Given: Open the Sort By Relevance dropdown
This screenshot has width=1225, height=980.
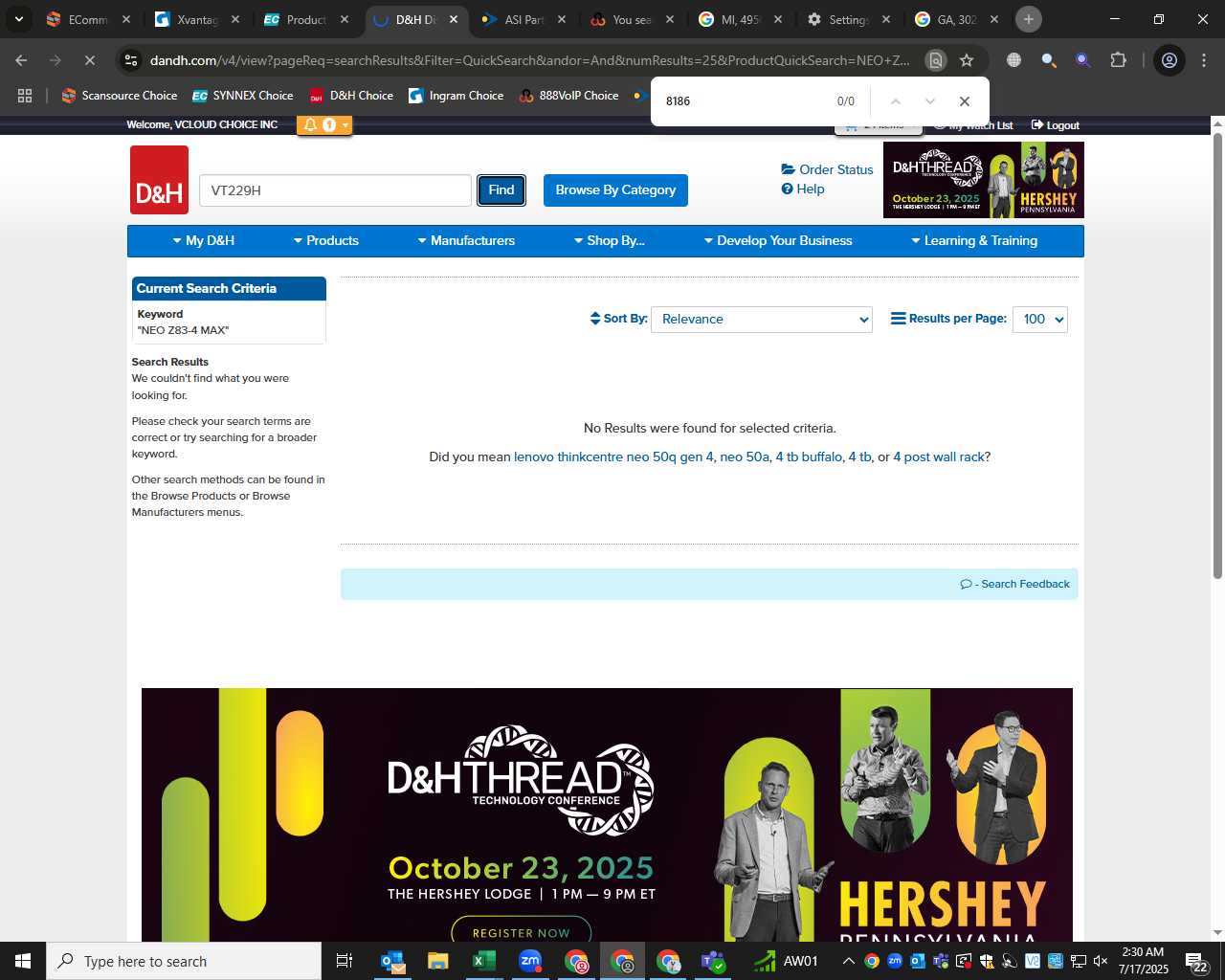Looking at the screenshot, I should [762, 319].
